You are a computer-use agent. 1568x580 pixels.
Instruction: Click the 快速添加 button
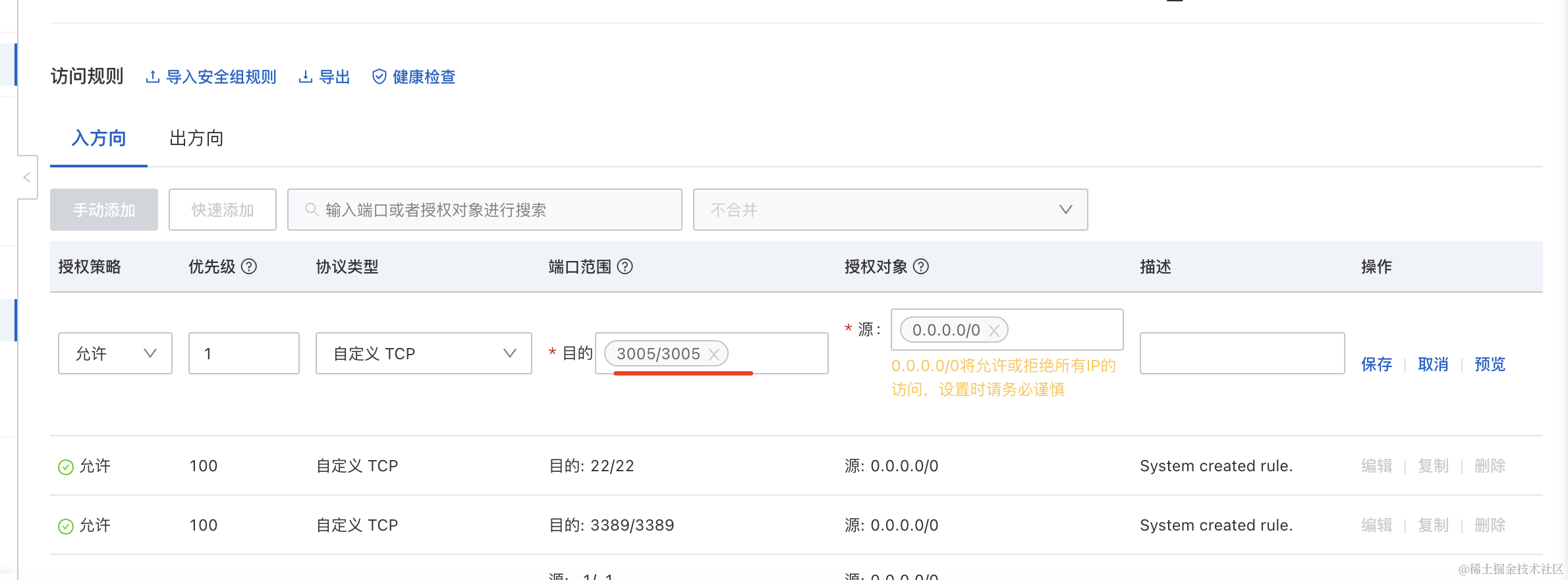pyautogui.click(x=223, y=210)
